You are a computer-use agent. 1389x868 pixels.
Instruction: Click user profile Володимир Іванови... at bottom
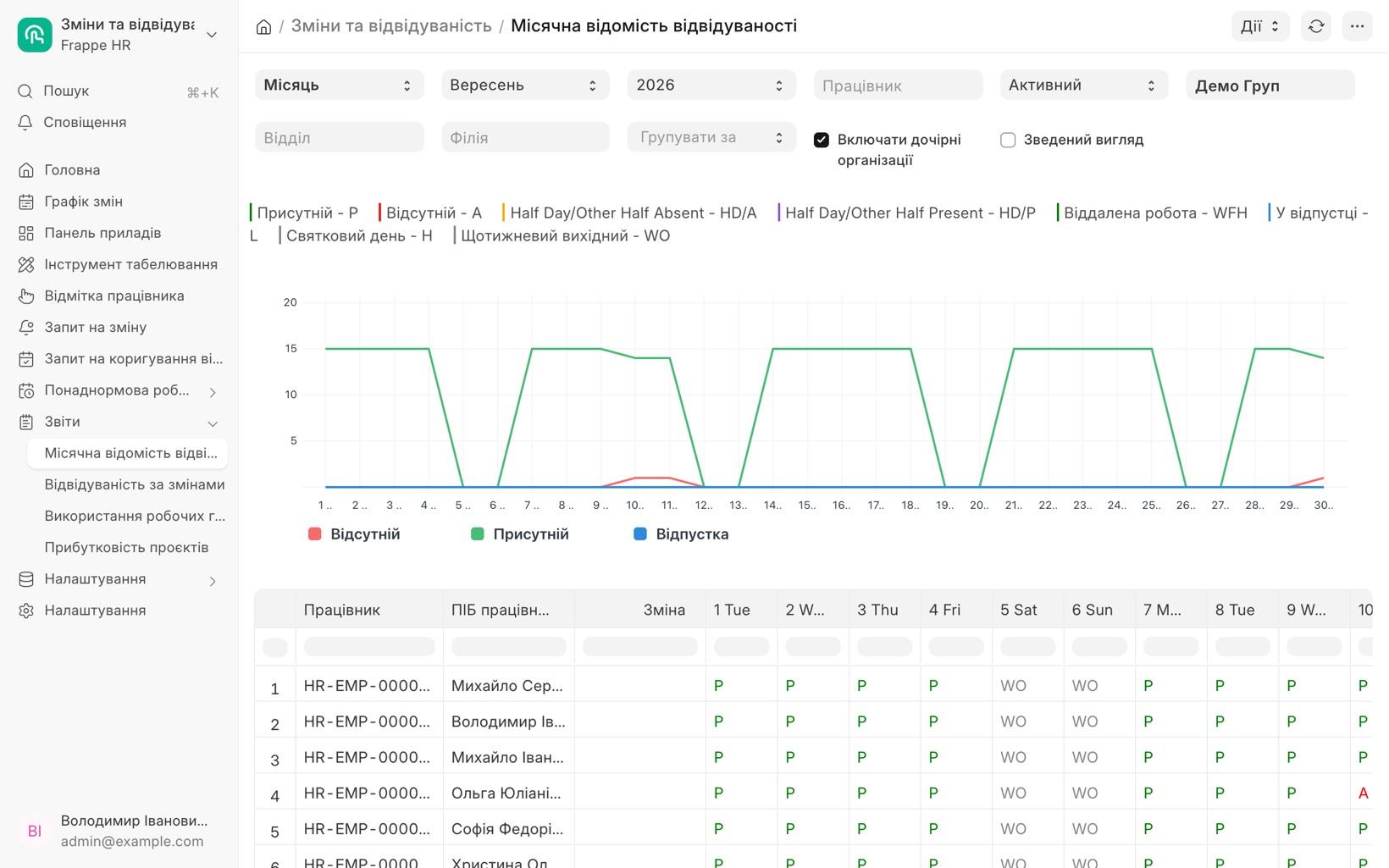119,831
